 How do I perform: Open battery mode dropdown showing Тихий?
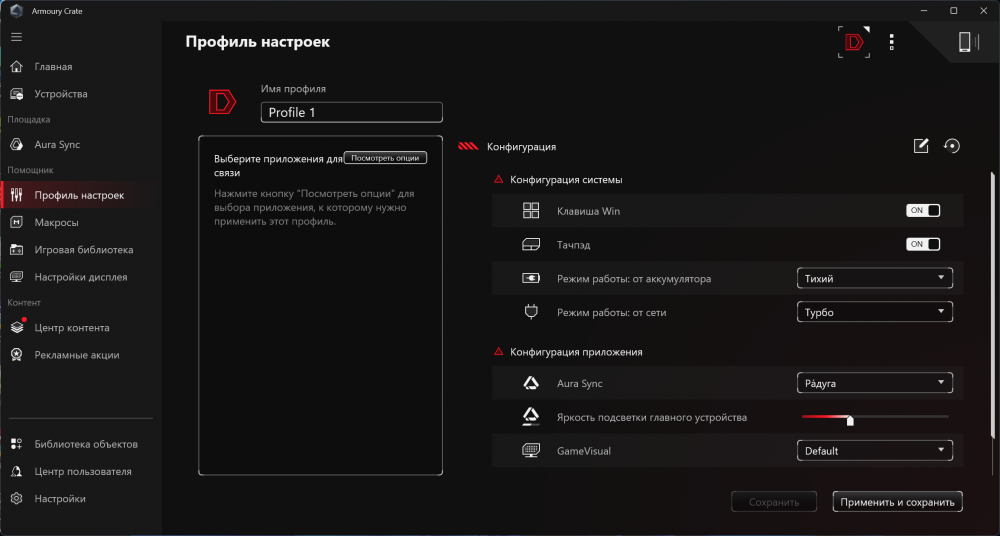[874, 279]
